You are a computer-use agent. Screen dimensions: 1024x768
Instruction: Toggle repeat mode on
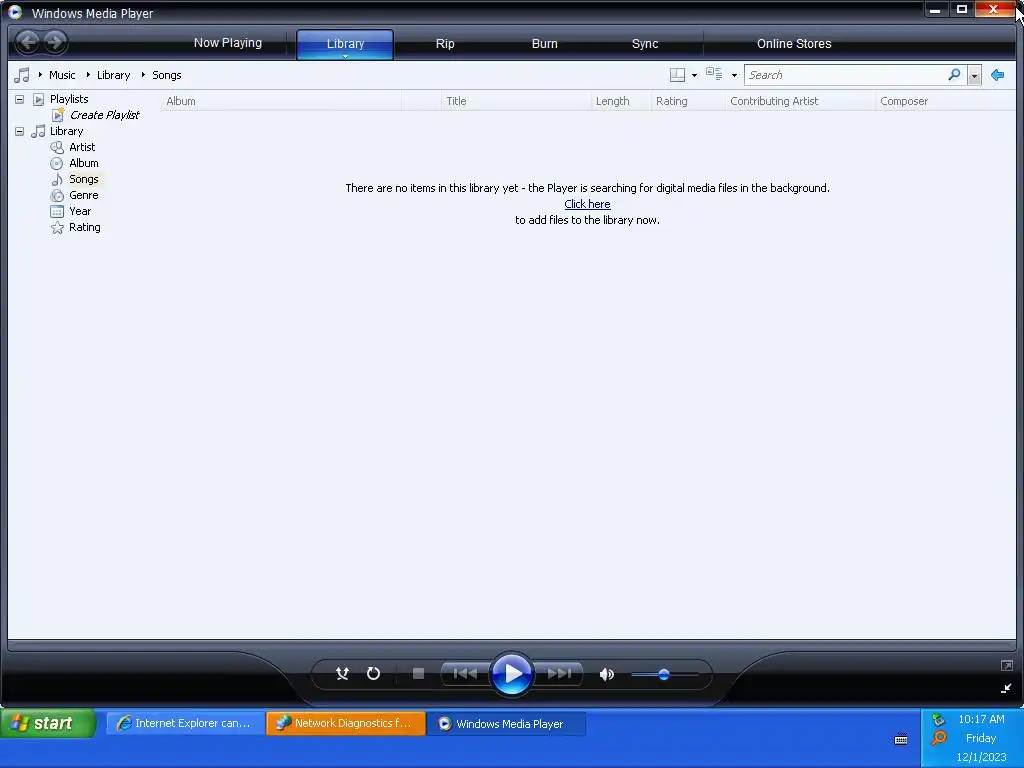374,673
